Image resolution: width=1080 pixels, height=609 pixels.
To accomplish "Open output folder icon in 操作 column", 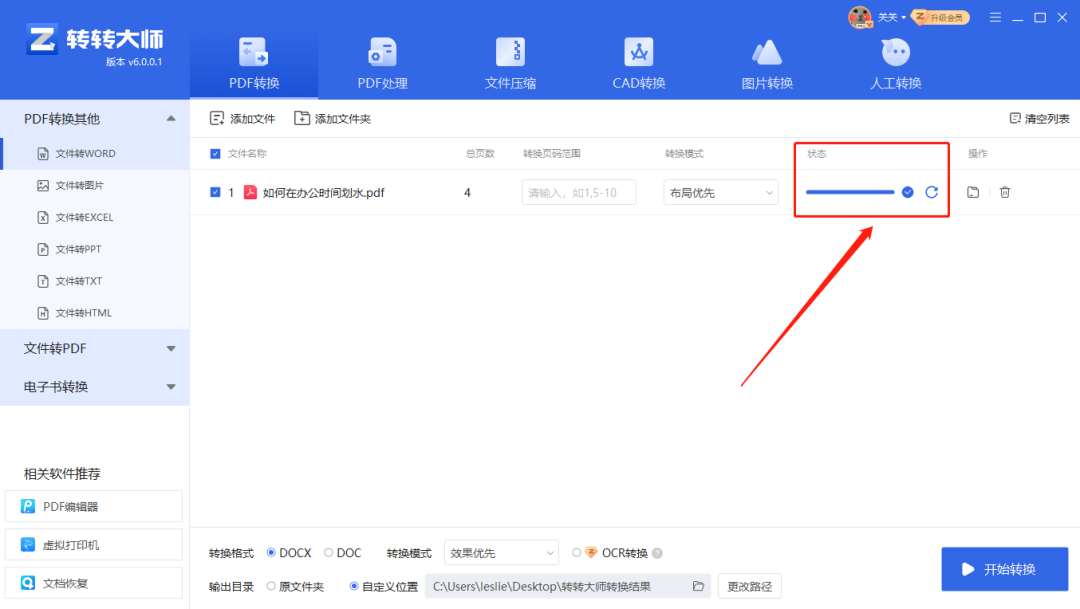I will 973,192.
